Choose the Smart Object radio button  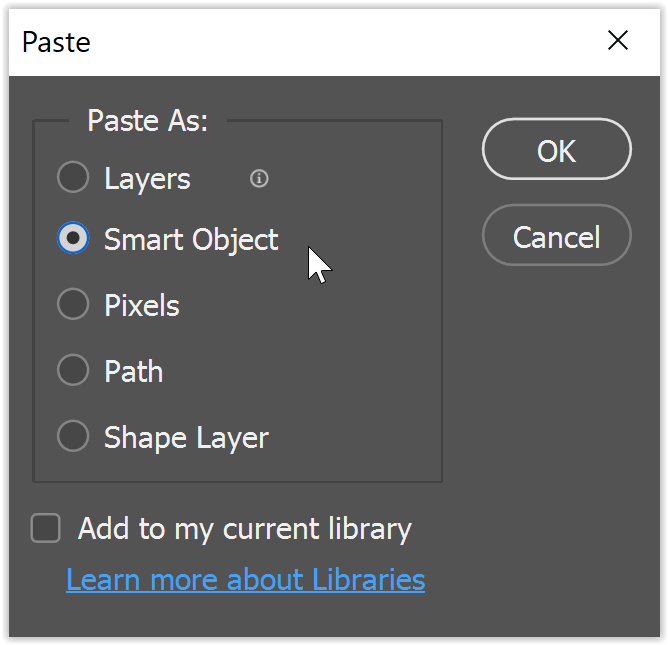click(73, 239)
